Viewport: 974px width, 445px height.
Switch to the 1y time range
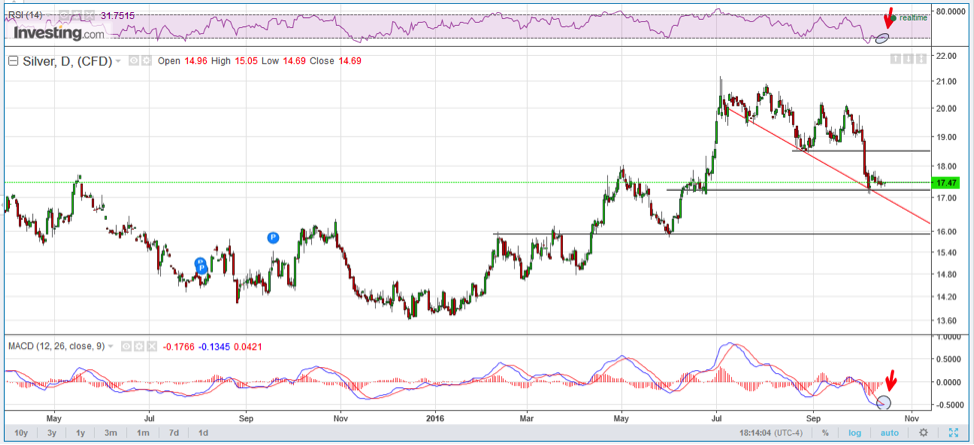coord(82,433)
